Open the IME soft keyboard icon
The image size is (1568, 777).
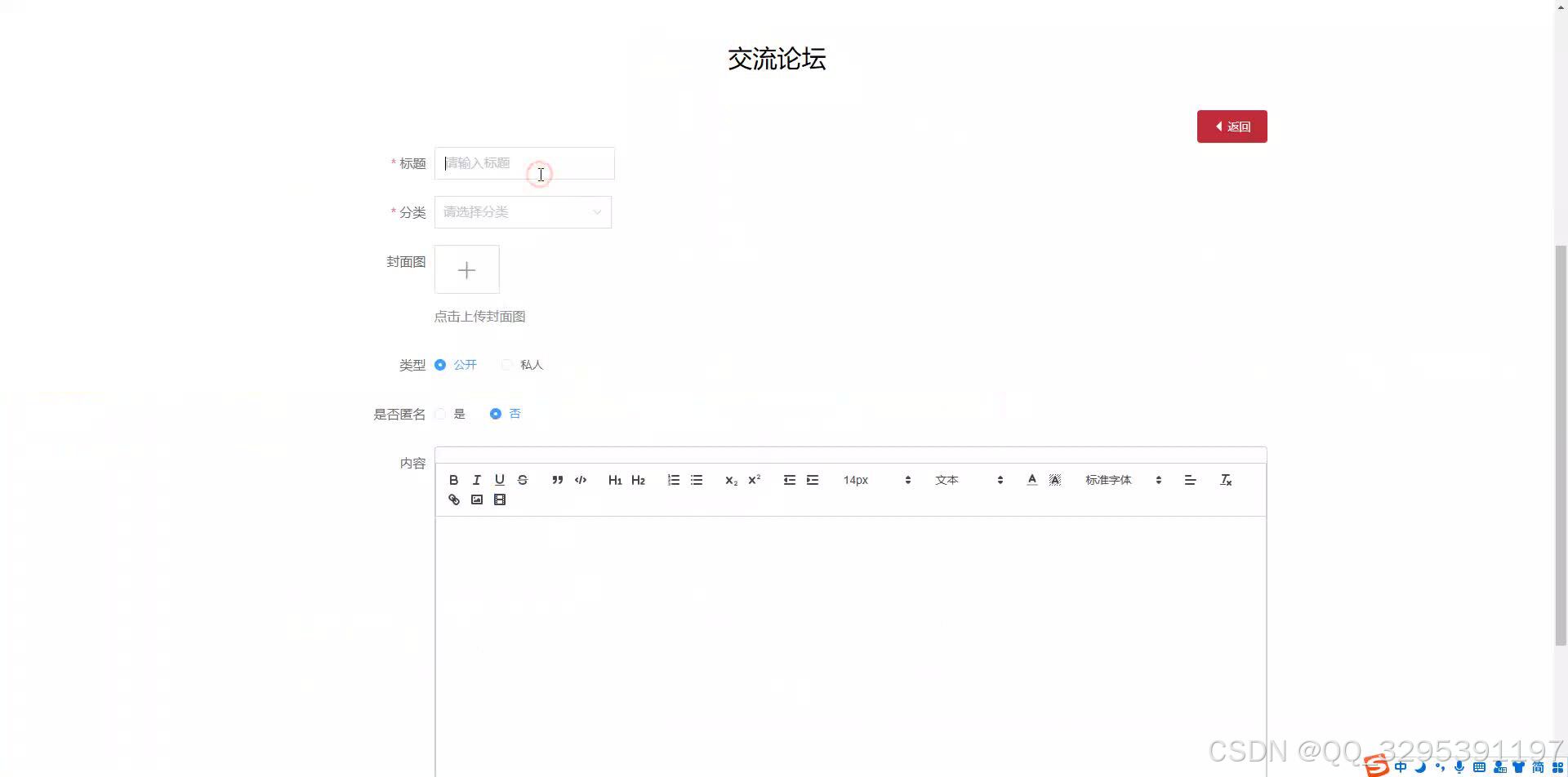1479,767
